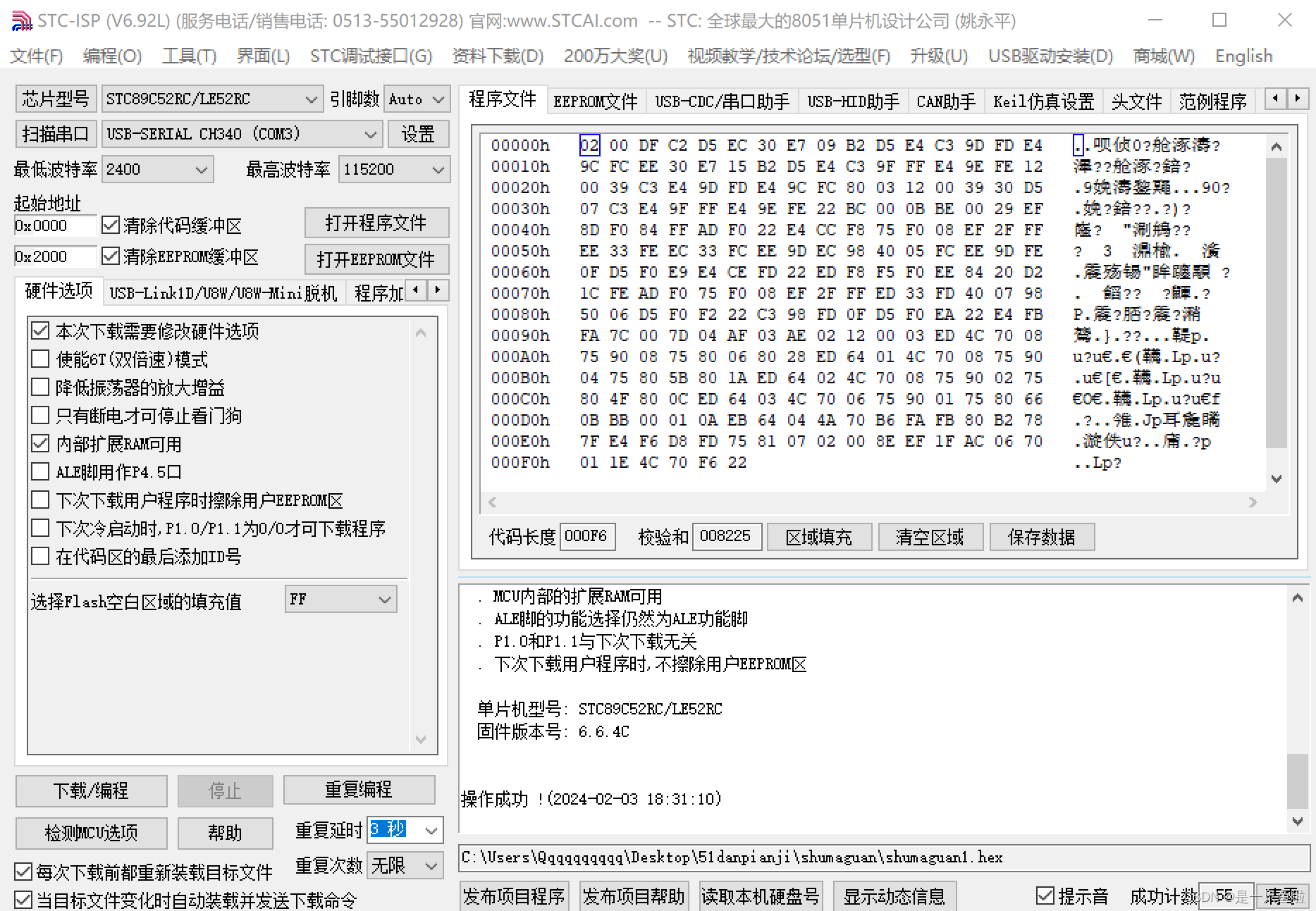Check 在代码区的最后添加ID号

click(x=40, y=556)
